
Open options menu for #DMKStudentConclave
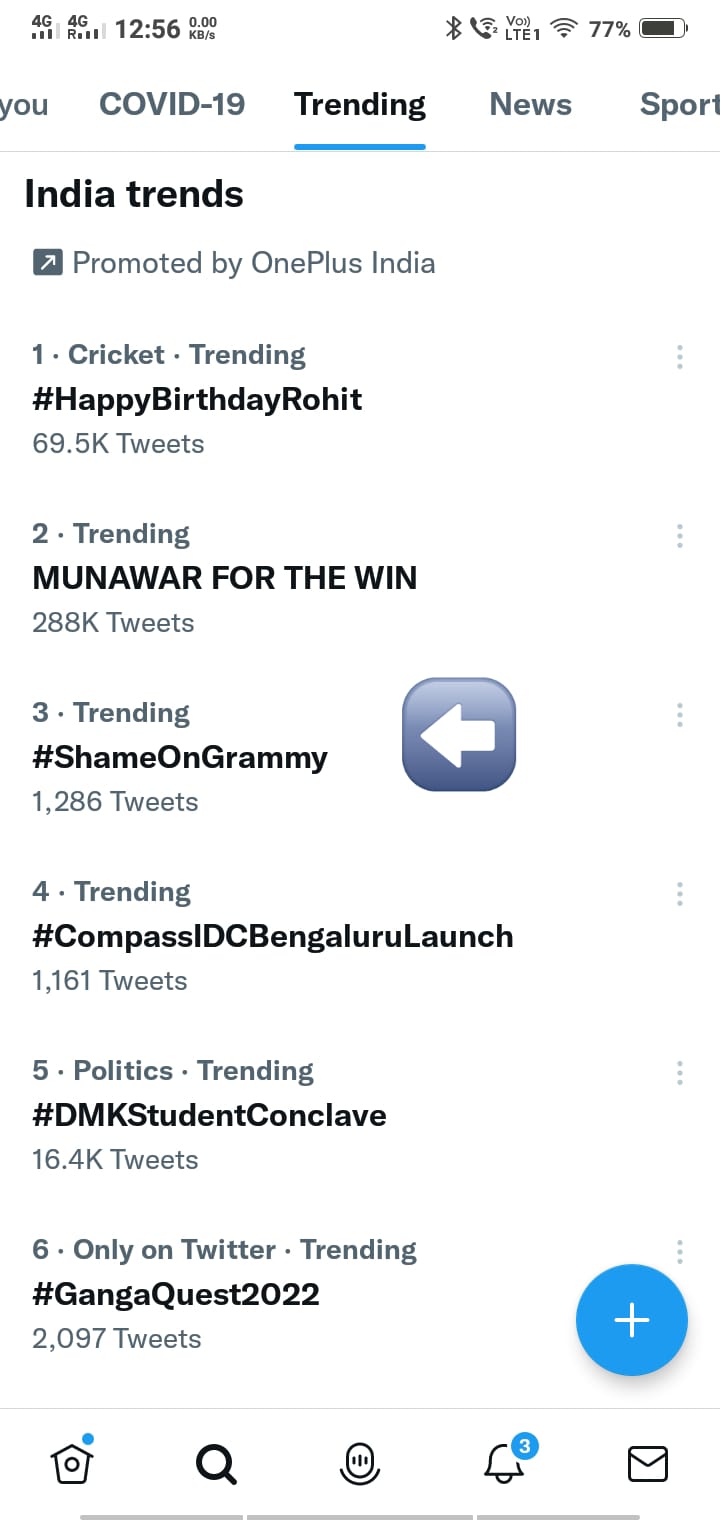tap(680, 1072)
